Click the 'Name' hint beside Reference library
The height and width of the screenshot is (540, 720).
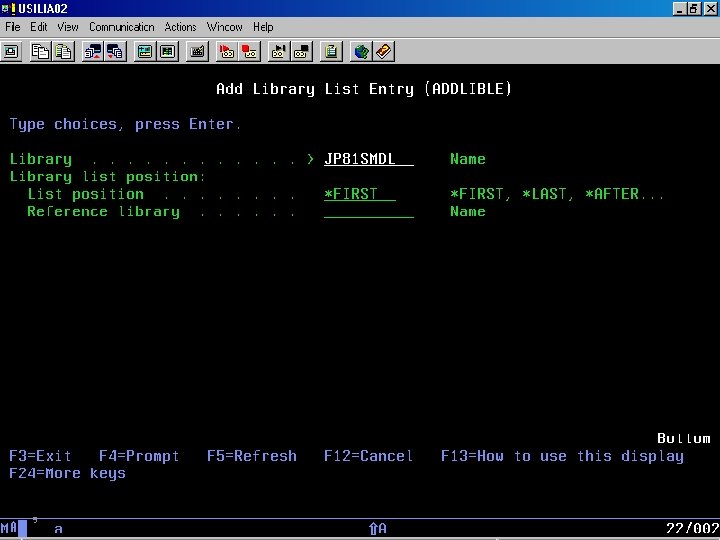467,211
